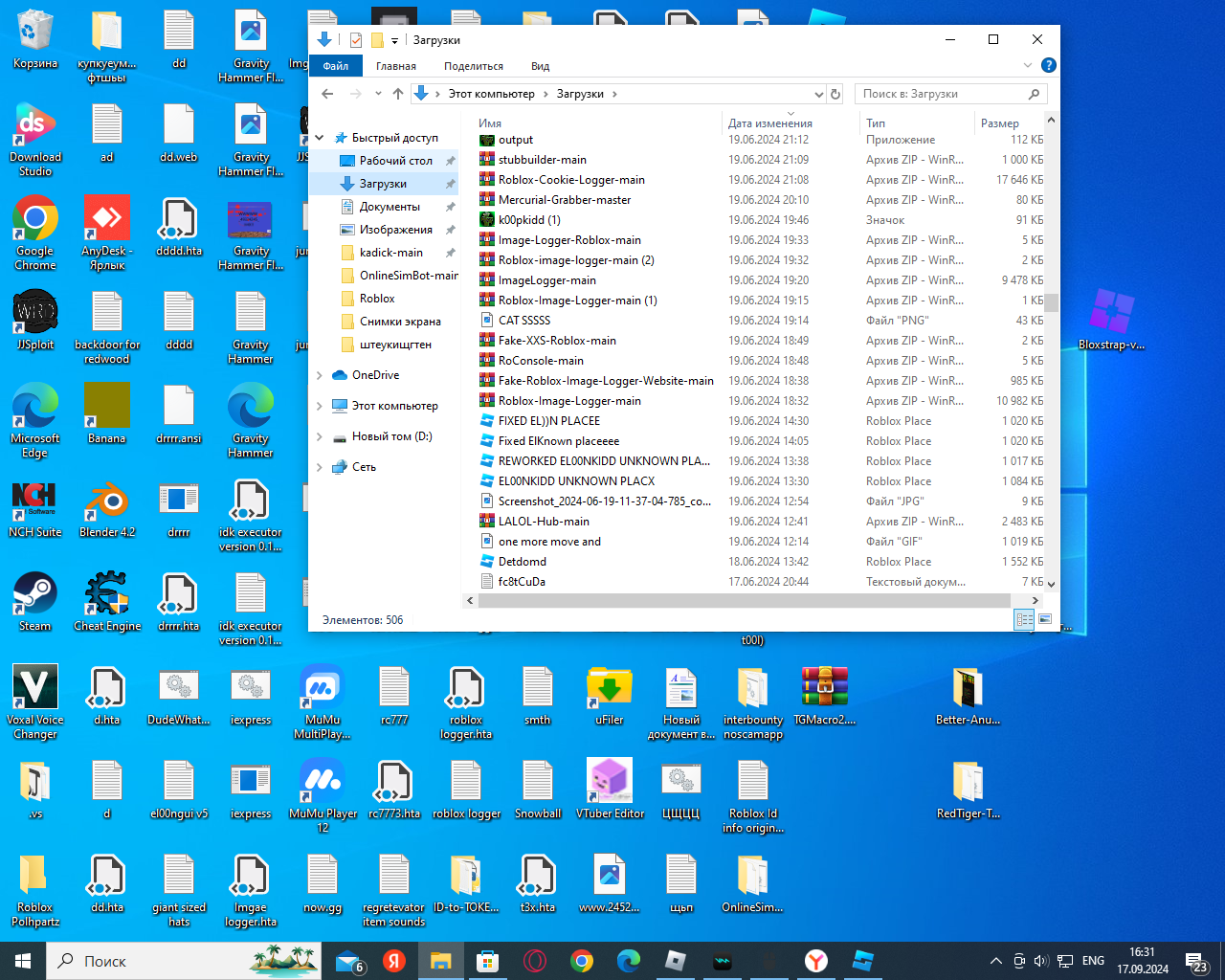Open the address bar history dropdown

pos(818,94)
